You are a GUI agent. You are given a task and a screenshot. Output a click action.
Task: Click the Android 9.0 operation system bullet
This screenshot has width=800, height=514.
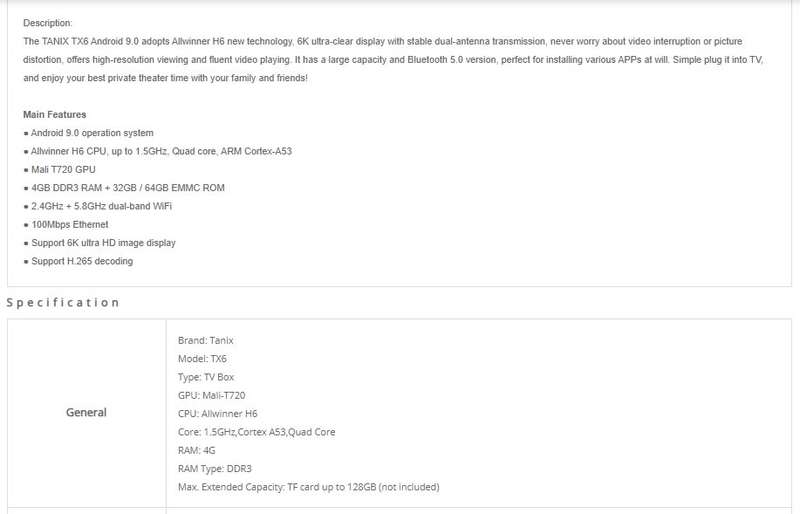pyautogui.click(x=88, y=133)
